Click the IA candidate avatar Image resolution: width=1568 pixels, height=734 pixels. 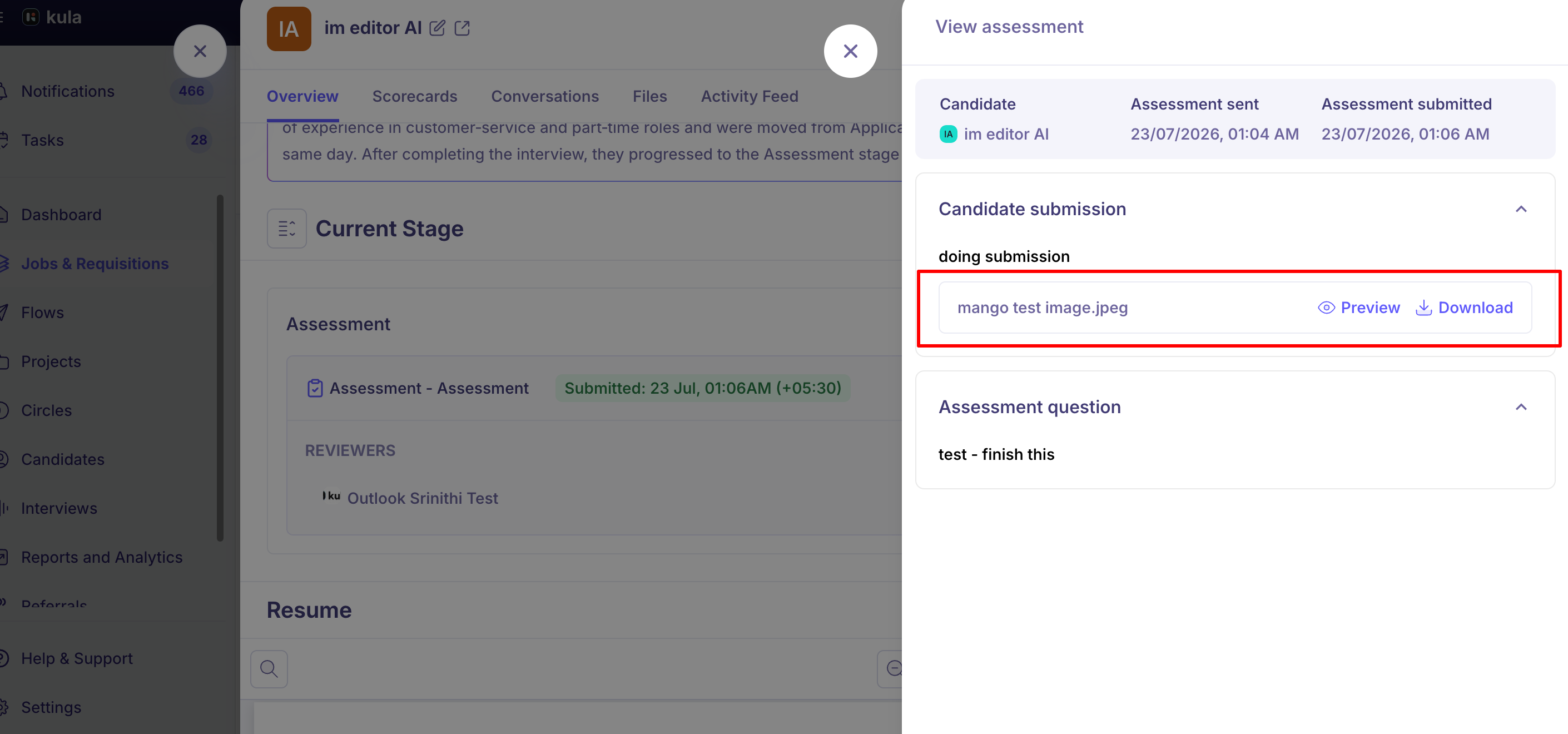pos(289,28)
